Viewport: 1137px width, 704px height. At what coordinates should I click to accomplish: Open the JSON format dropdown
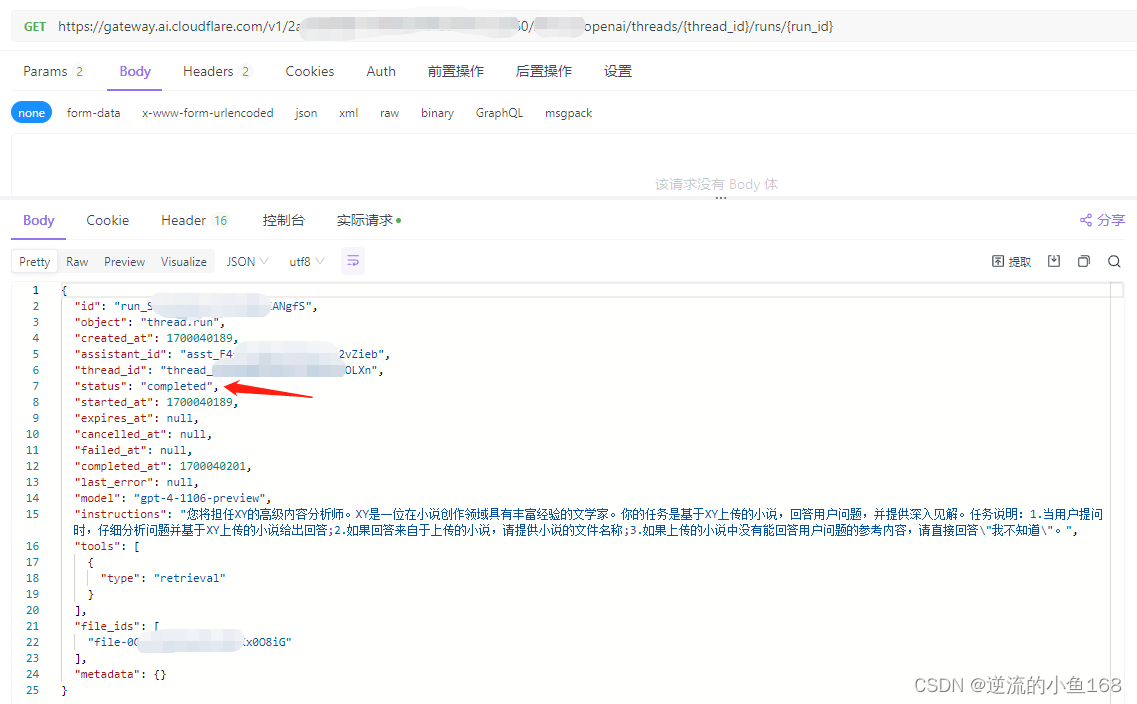click(247, 261)
